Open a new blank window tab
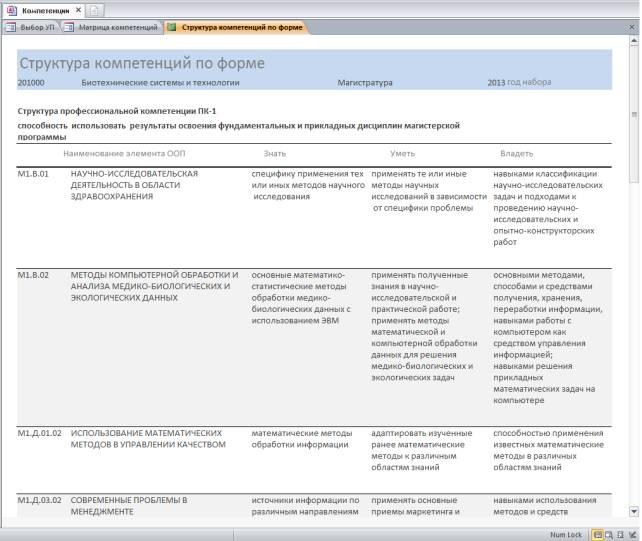The width and height of the screenshot is (642, 541). click(x=95, y=8)
